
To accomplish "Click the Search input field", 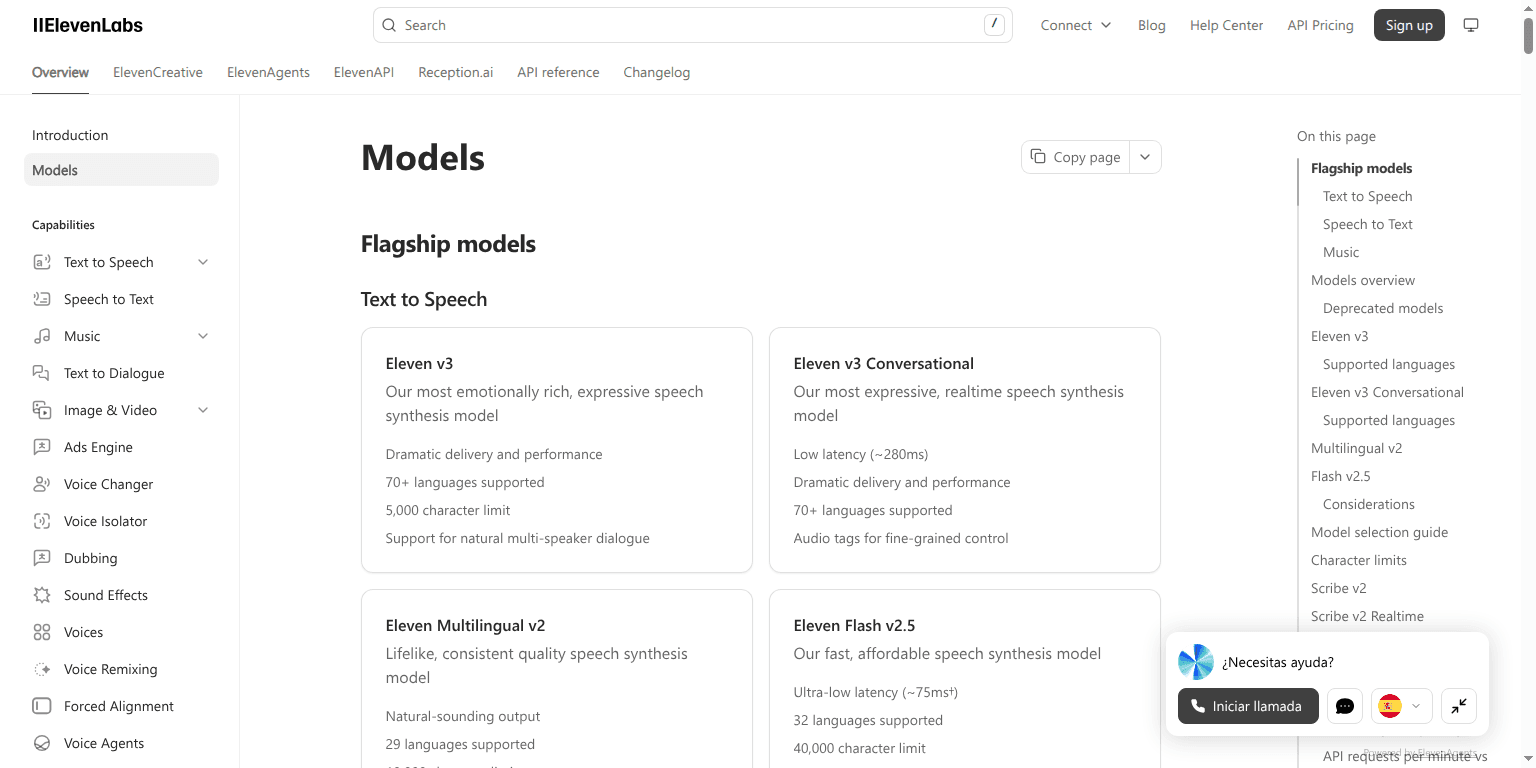I will (692, 25).
